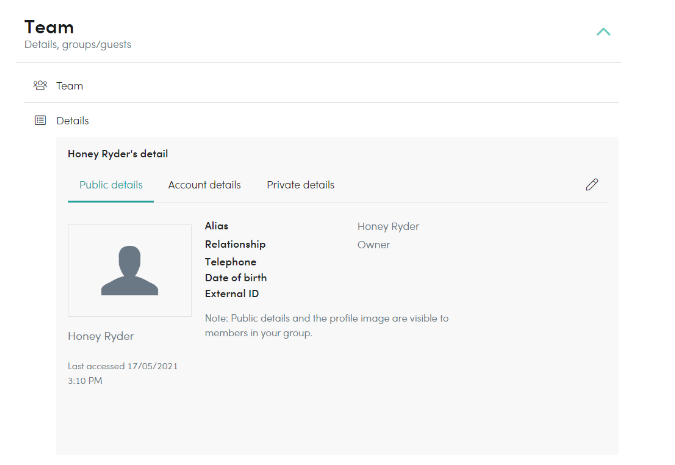Switch to Account details tab
675x465 pixels.
click(204, 185)
